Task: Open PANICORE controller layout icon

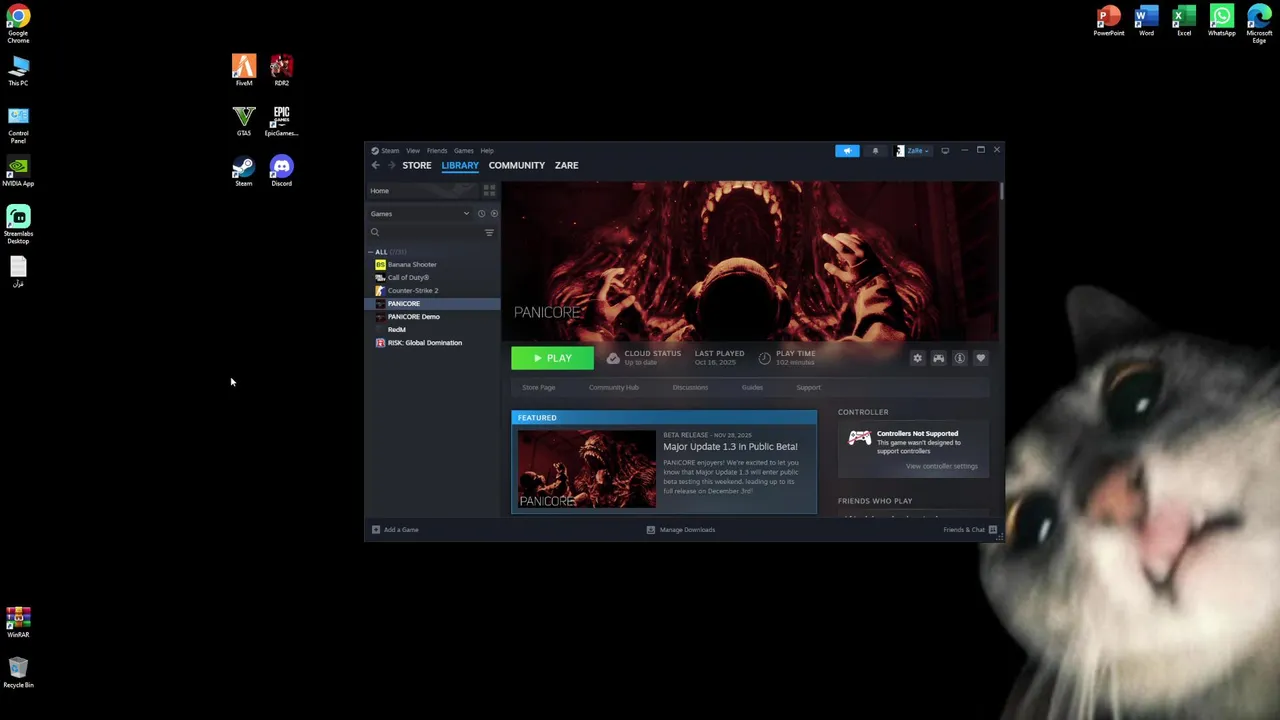Action: coord(938,358)
